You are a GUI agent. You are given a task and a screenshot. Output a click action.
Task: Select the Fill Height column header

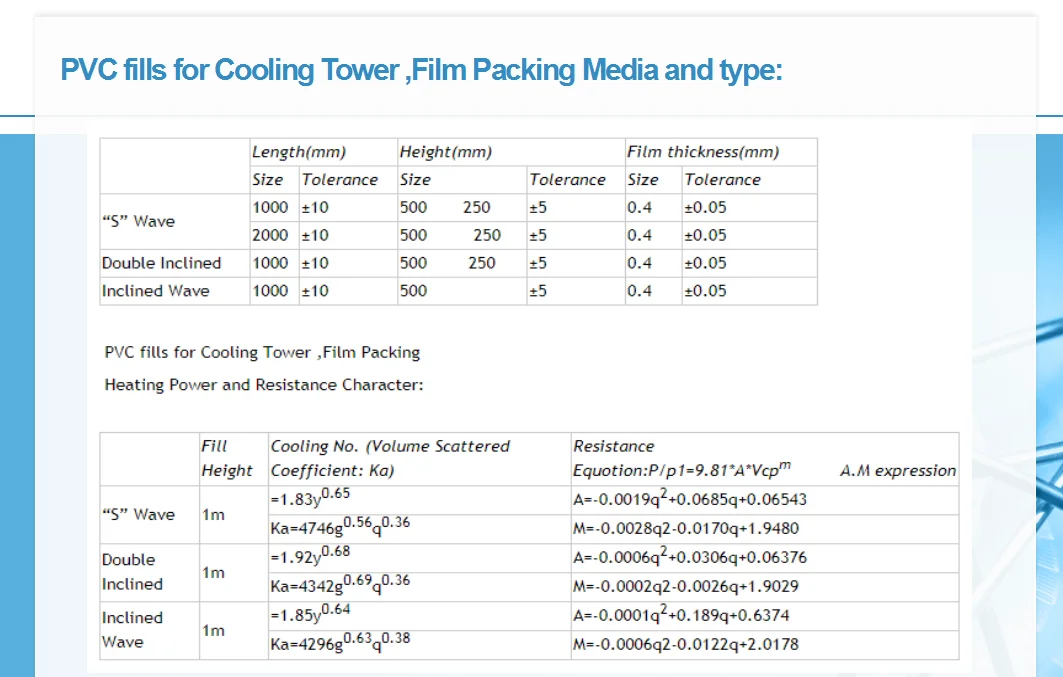(x=226, y=458)
